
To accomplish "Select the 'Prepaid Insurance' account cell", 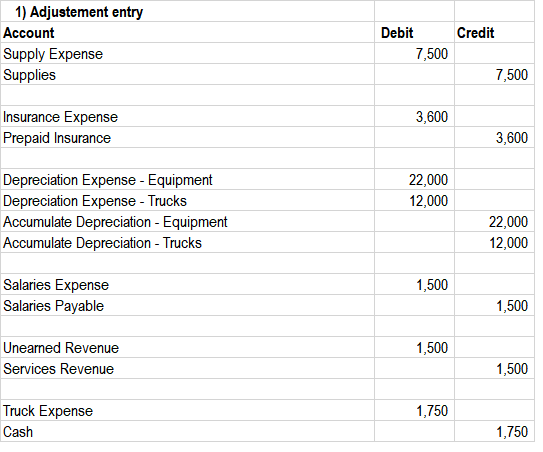I will [188, 138].
